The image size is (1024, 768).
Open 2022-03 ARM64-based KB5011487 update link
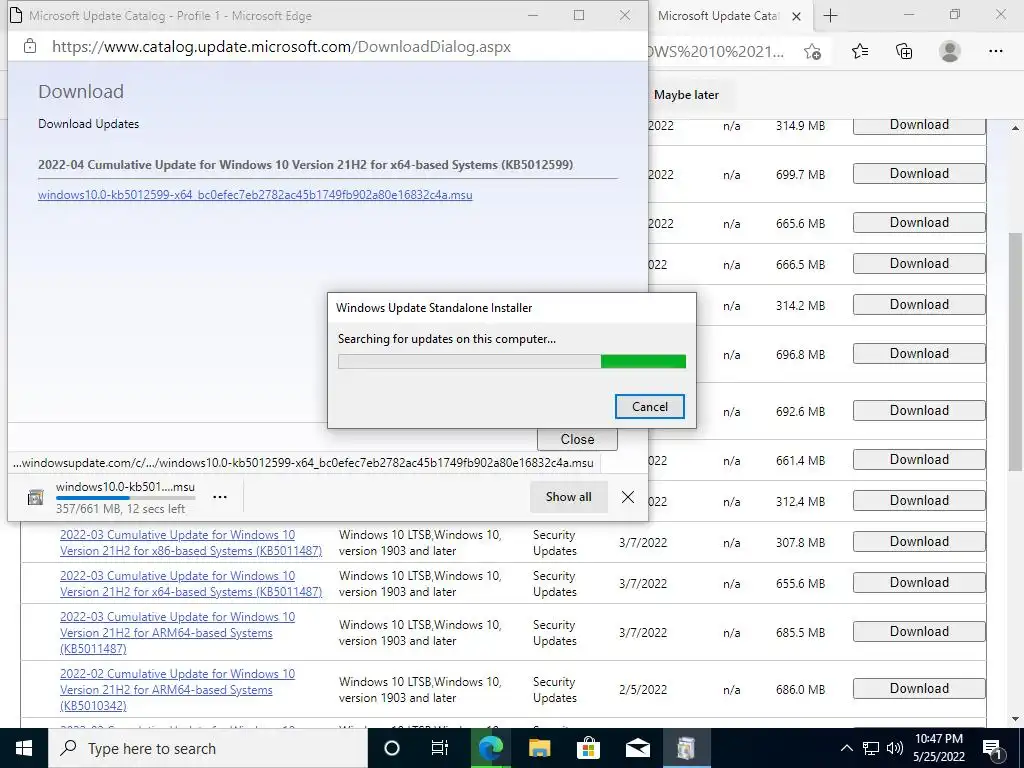[x=177, y=633]
